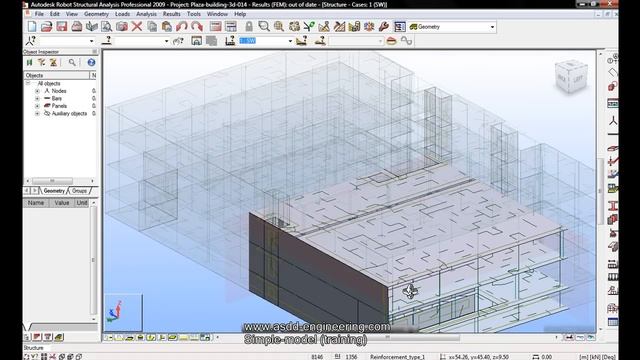Activate the Zoom window magnifier icon
The height and width of the screenshot is (360, 640).
click(x=264, y=27)
